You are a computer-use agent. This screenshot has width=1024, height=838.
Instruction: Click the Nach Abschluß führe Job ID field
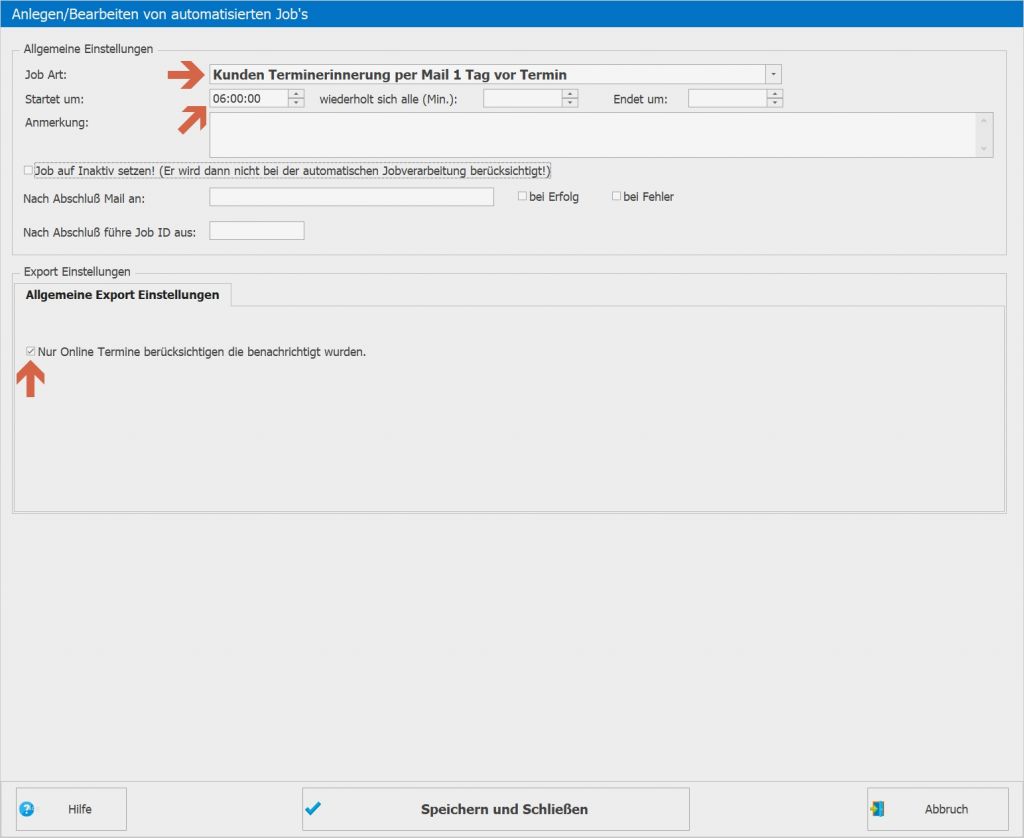(x=257, y=231)
